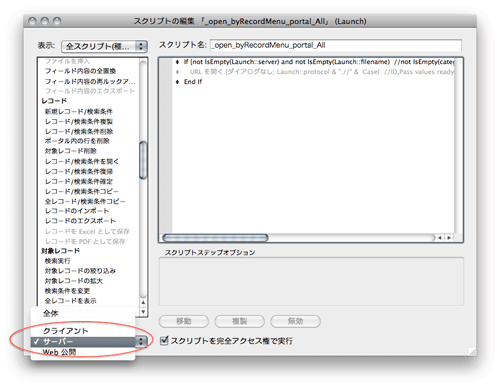Close the script edit window

tap(32, 21)
